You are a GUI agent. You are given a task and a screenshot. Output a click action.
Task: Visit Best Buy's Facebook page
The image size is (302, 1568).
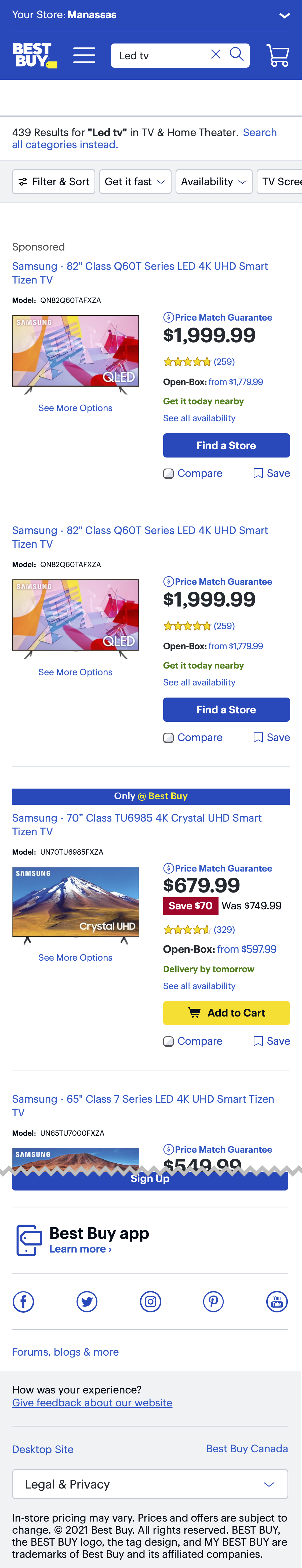pyautogui.click(x=23, y=1302)
